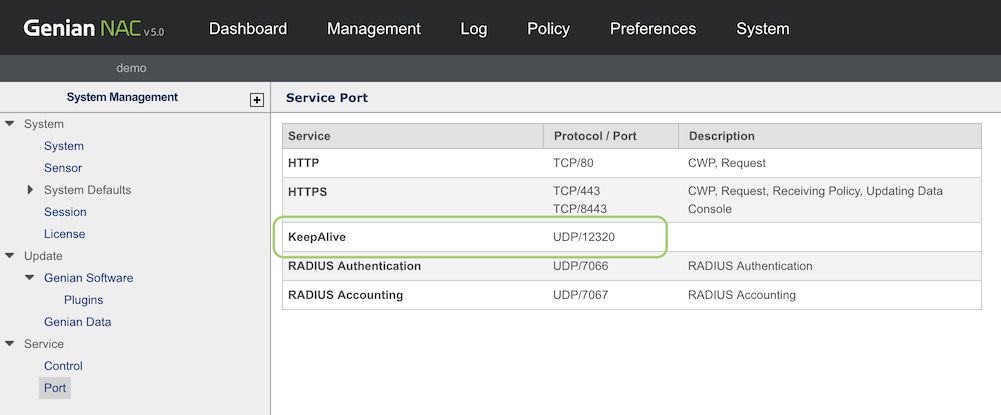The height and width of the screenshot is (415, 1001).
Task: Open the Policy menu
Action: (x=548, y=29)
